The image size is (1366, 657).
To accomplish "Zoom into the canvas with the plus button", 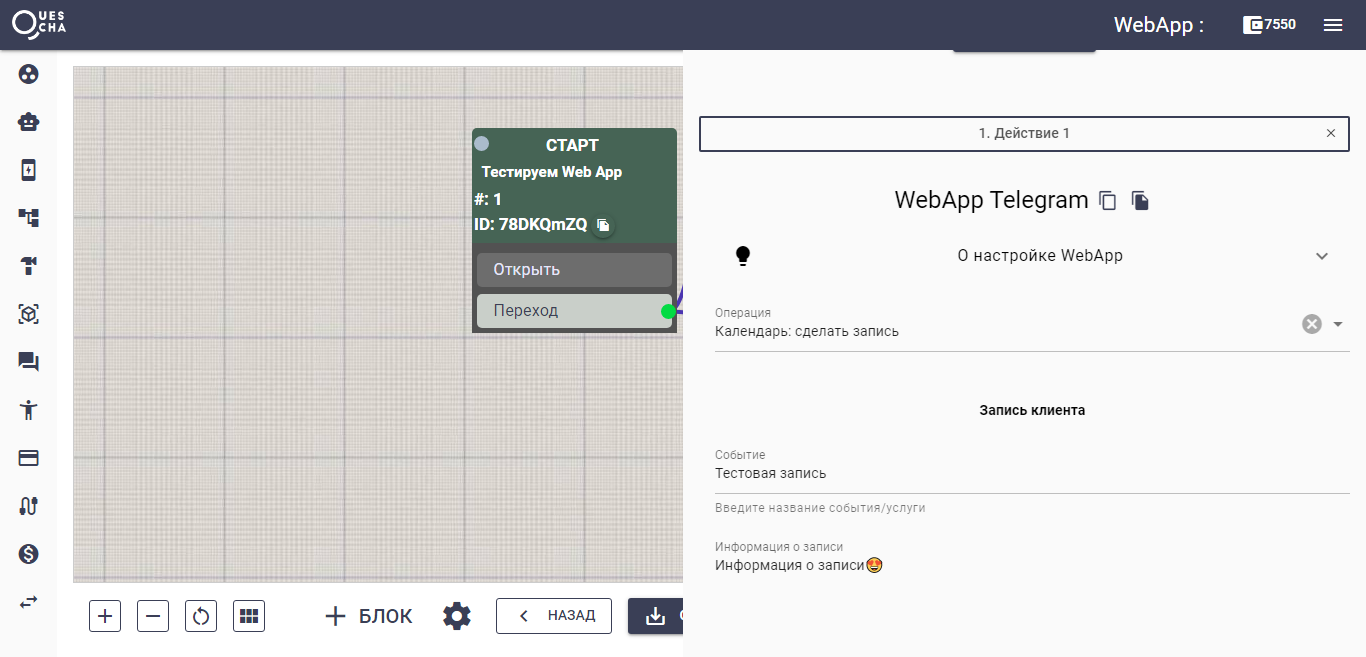I will (x=104, y=616).
